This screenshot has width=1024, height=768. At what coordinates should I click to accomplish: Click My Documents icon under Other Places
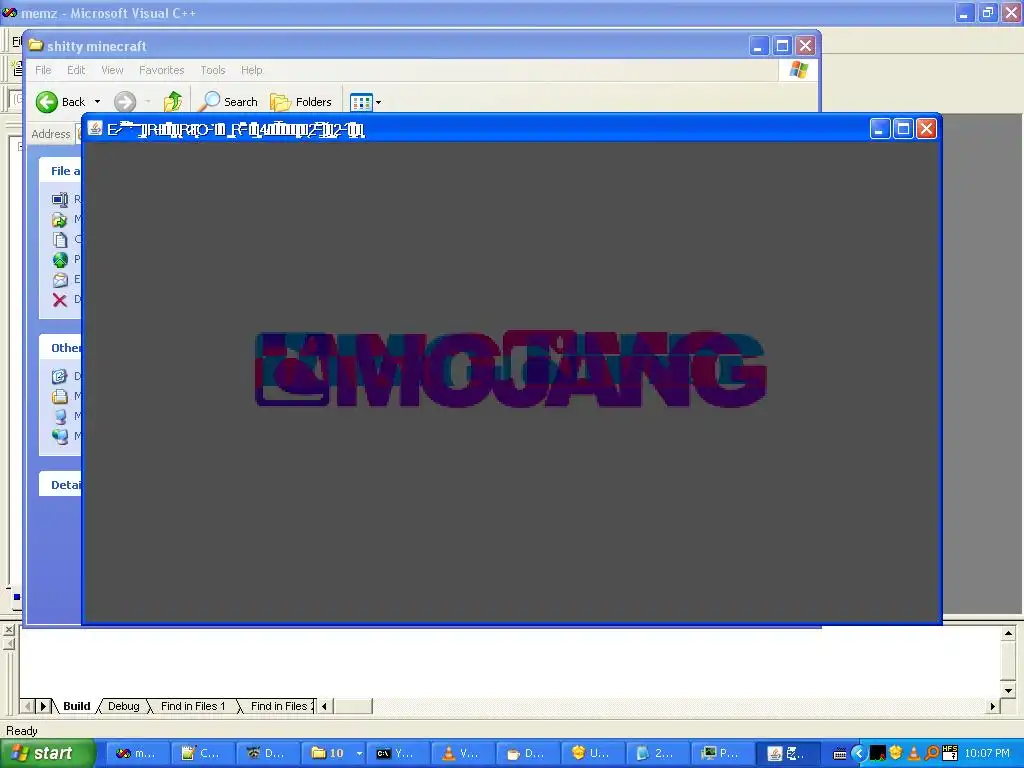(x=59, y=396)
